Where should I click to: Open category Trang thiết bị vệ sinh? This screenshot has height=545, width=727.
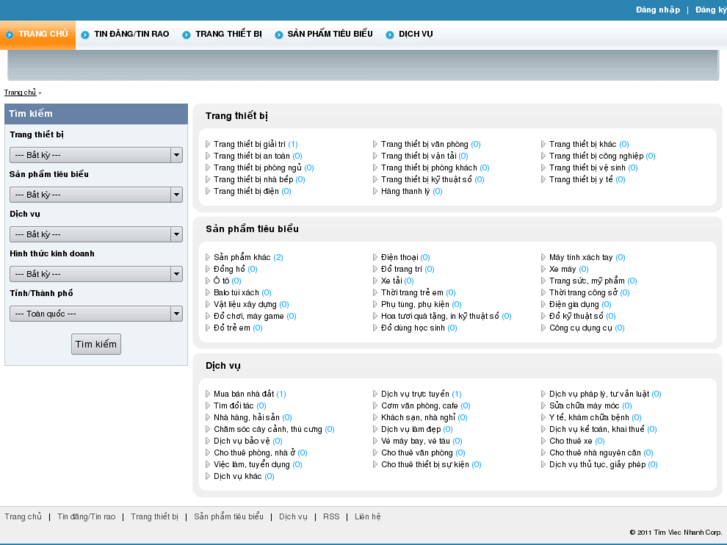pos(587,168)
